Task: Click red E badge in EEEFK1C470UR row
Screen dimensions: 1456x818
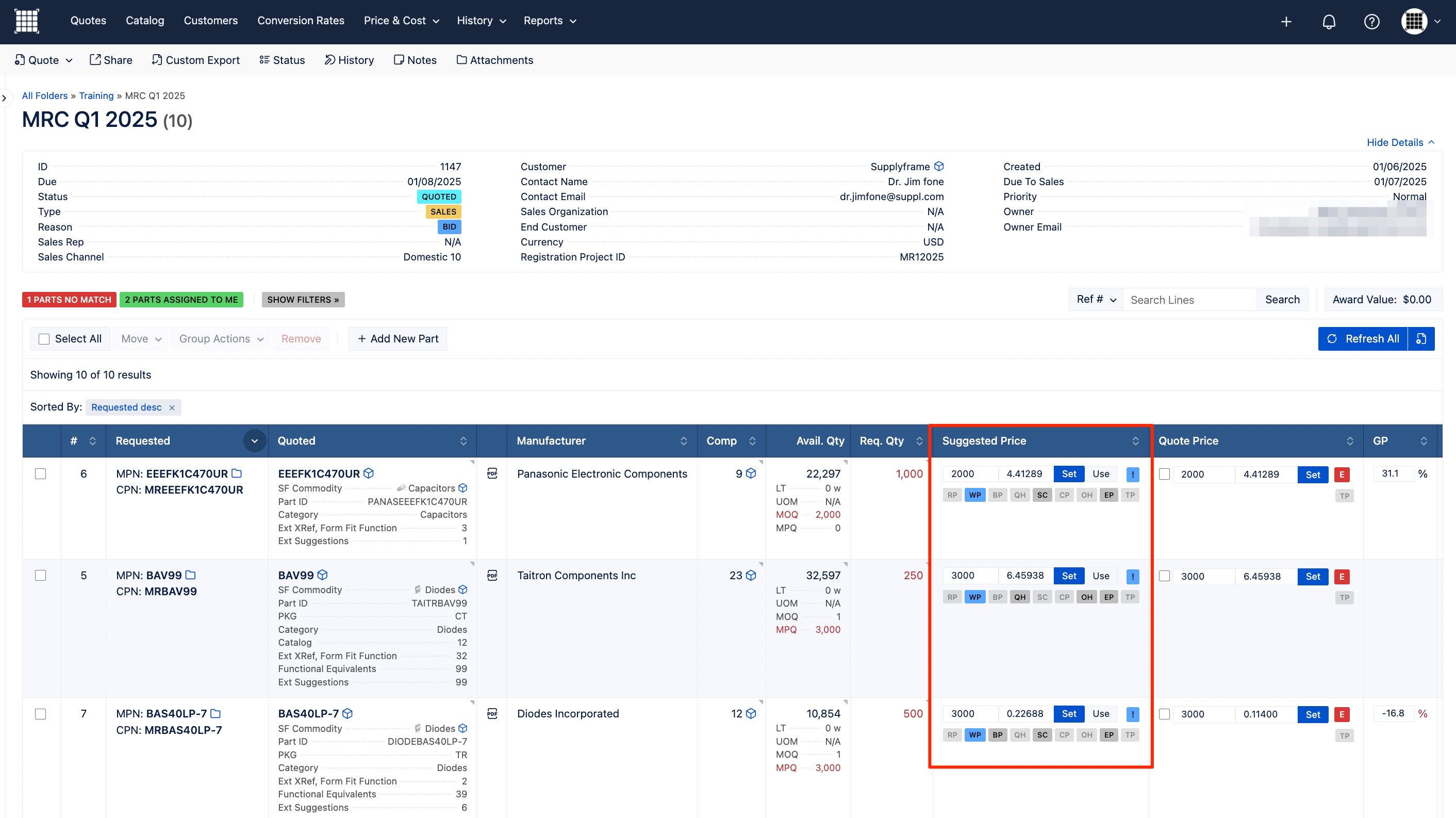Action: 1342,475
